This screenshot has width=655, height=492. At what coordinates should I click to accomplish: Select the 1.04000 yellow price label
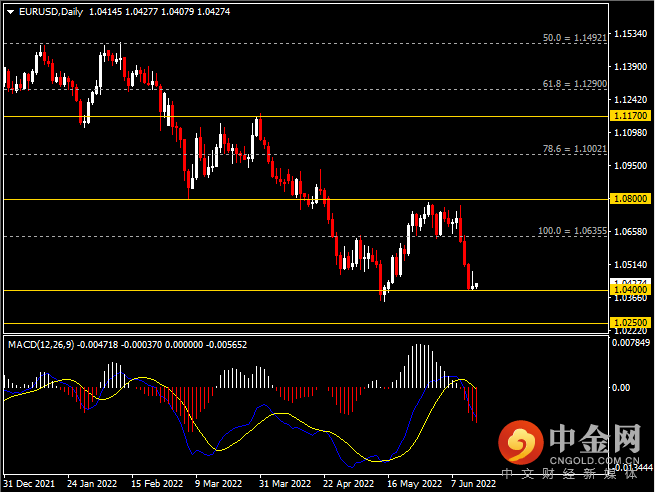[x=630, y=290]
